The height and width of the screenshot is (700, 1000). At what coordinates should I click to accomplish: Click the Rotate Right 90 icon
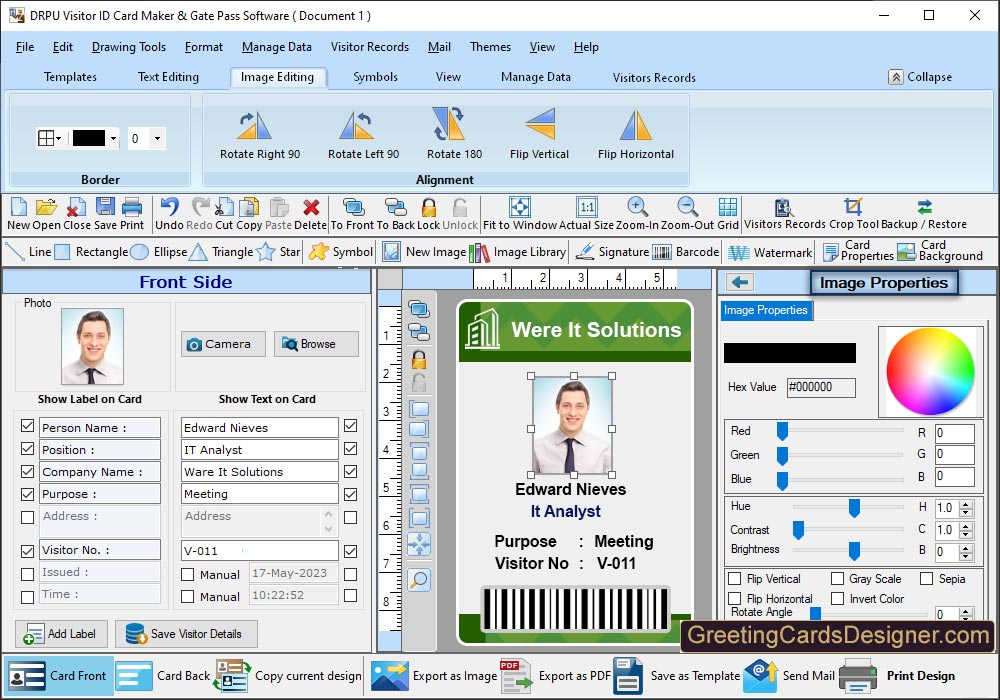[254, 125]
